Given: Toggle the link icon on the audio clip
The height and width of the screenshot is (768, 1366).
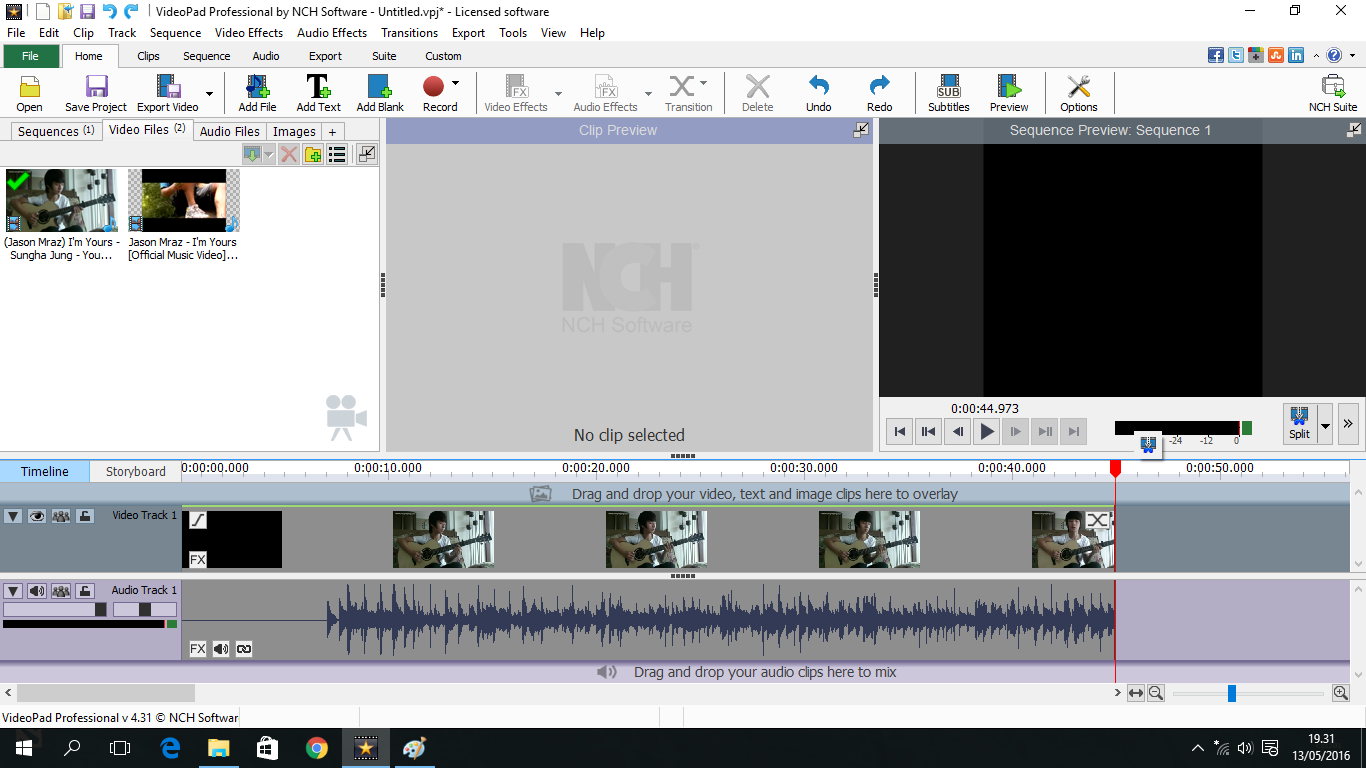Looking at the screenshot, I should pyautogui.click(x=244, y=649).
